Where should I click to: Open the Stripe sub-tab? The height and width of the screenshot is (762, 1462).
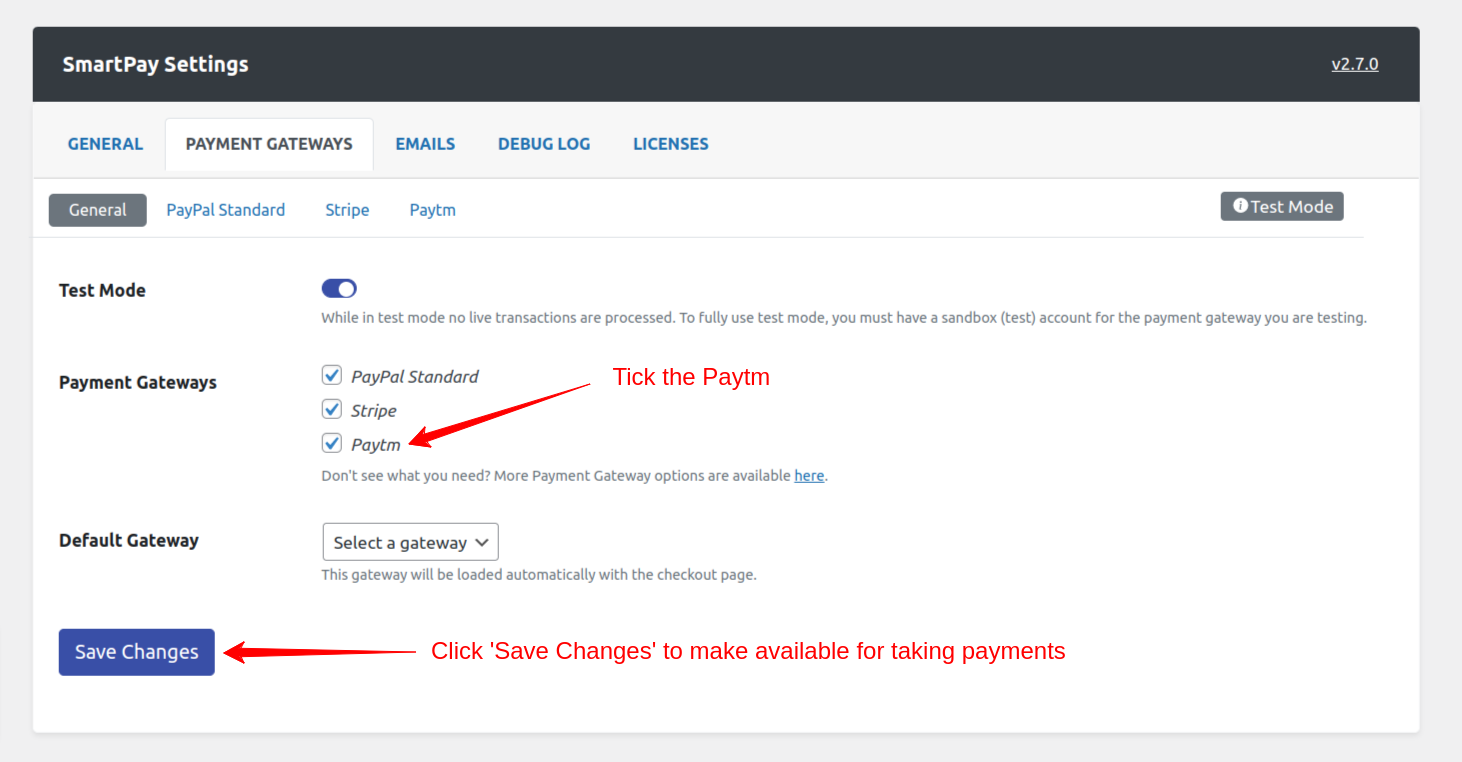point(347,210)
